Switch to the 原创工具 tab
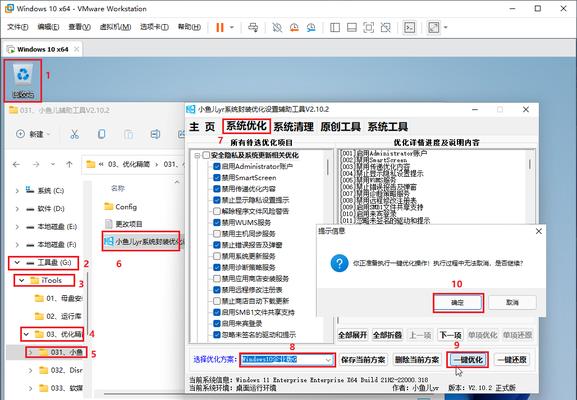The image size is (577, 400). (340, 127)
